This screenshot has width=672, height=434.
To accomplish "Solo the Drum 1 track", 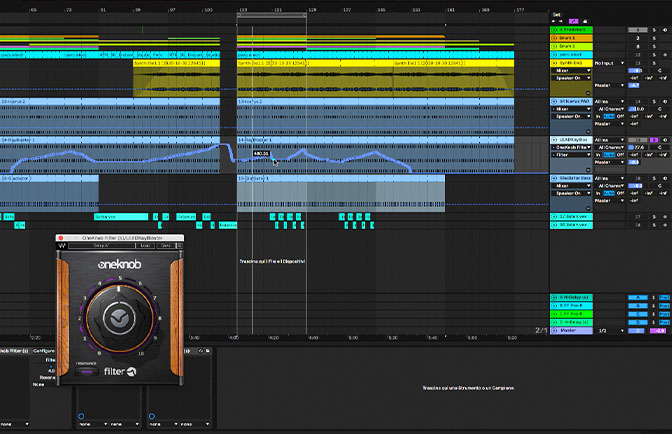I will click(x=654, y=38).
